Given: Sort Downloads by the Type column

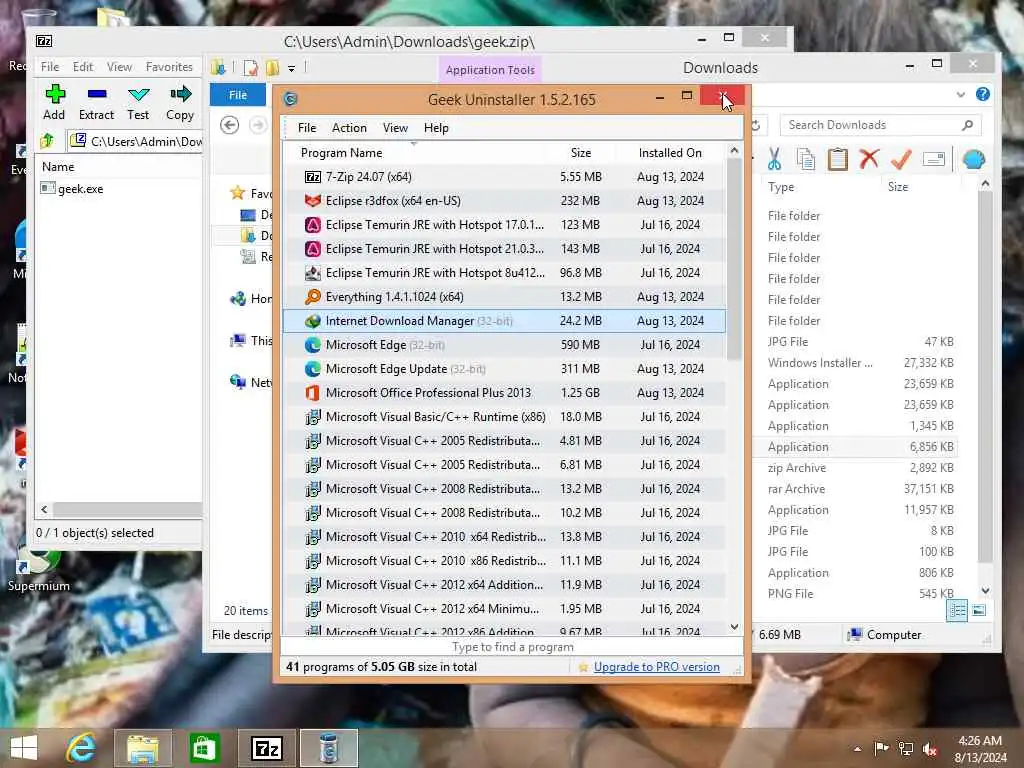Looking at the screenshot, I should point(781,187).
